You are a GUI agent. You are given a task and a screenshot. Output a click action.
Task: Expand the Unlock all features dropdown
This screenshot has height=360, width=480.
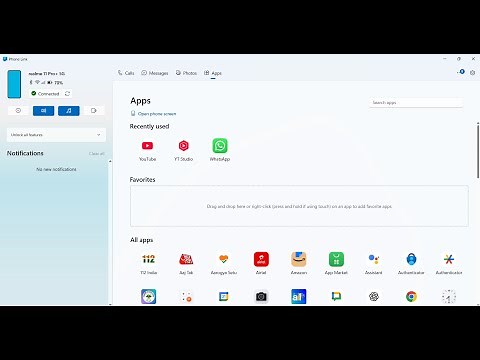click(56, 135)
